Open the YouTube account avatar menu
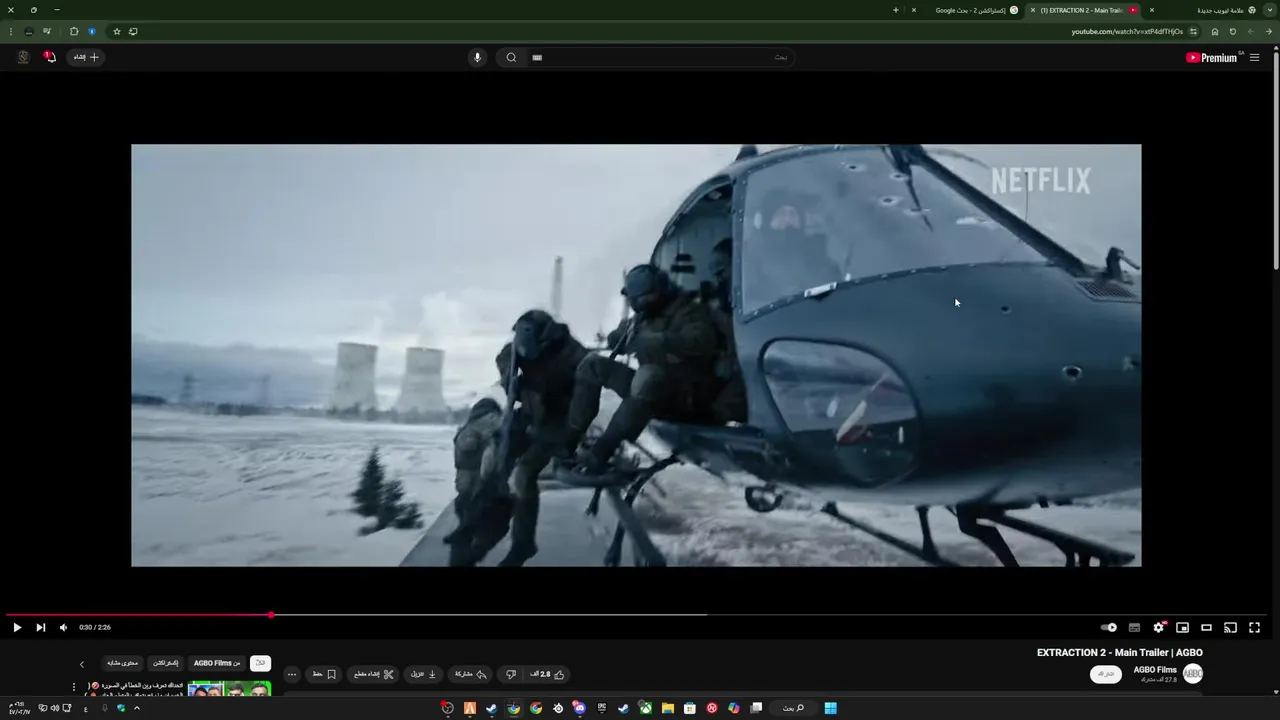The height and width of the screenshot is (720, 1280). [x=23, y=57]
